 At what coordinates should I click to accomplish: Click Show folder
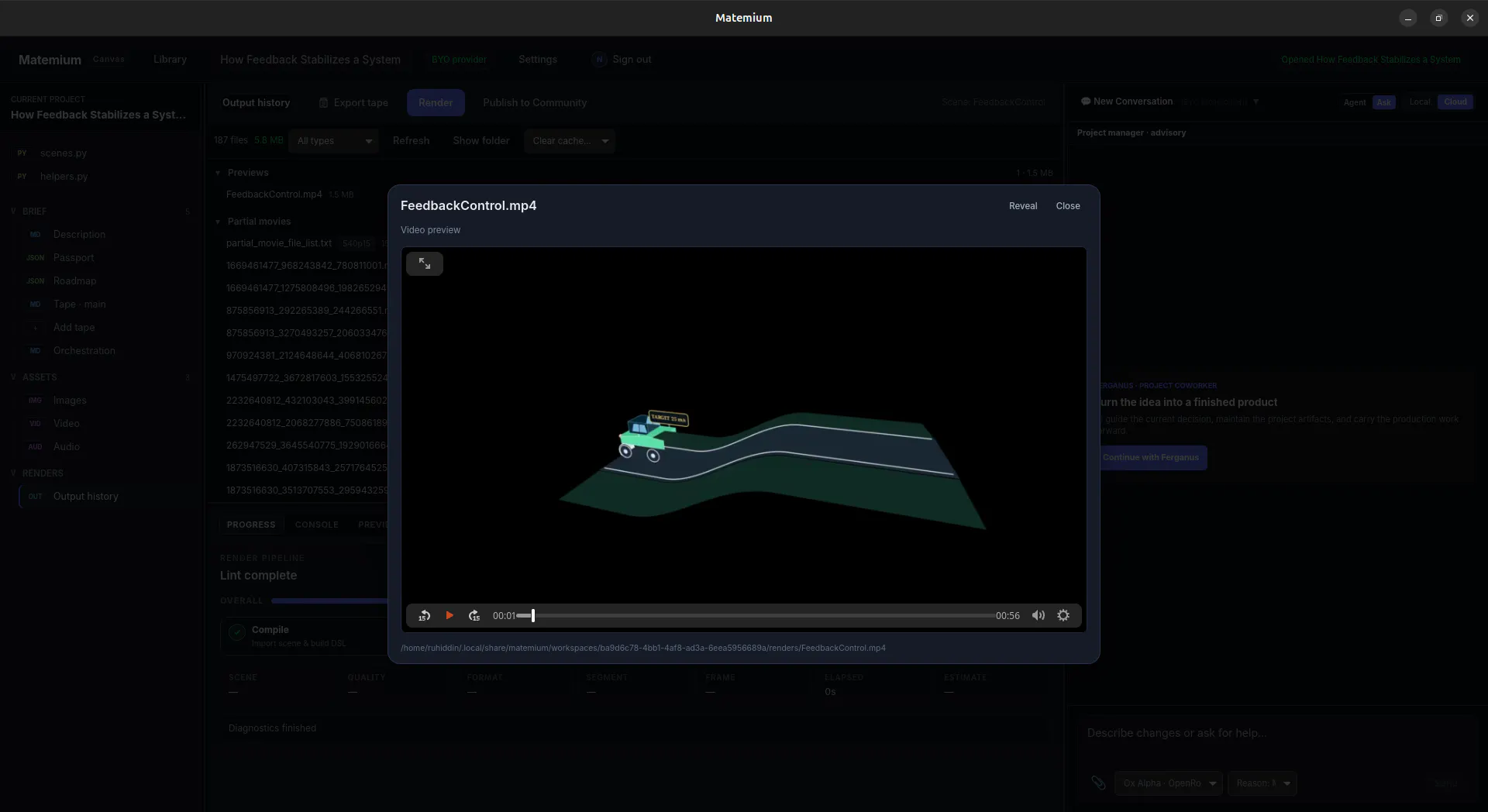click(481, 141)
